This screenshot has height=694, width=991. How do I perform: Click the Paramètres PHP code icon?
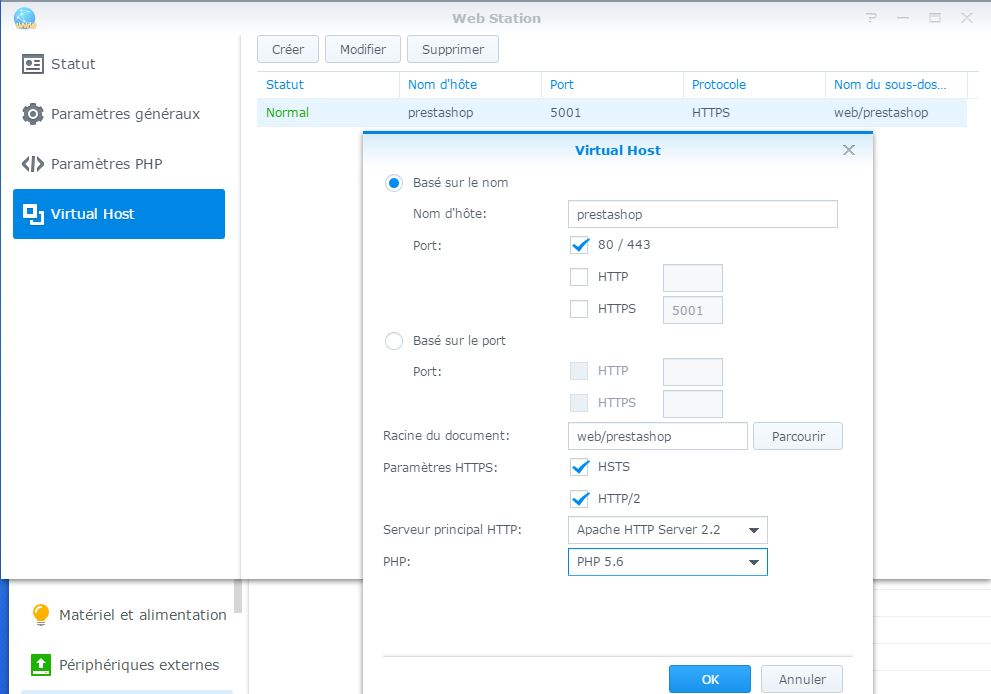(x=33, y=164)
